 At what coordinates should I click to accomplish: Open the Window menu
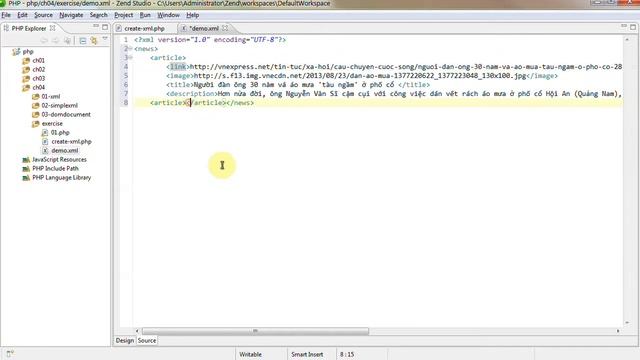point(169,15)
